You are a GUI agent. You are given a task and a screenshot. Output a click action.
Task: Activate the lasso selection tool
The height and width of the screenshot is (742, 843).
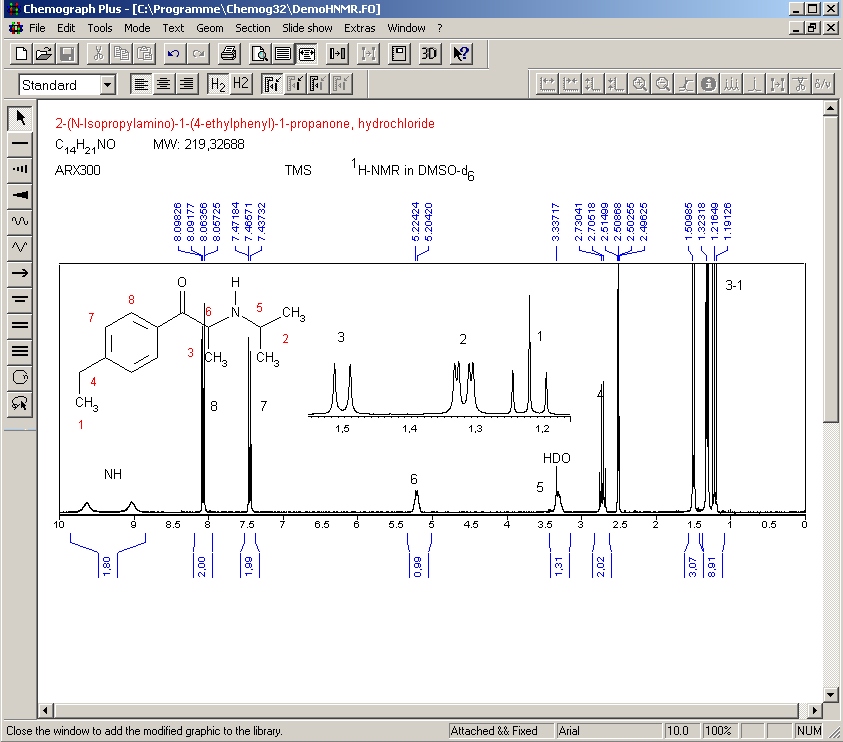point(20,403)
